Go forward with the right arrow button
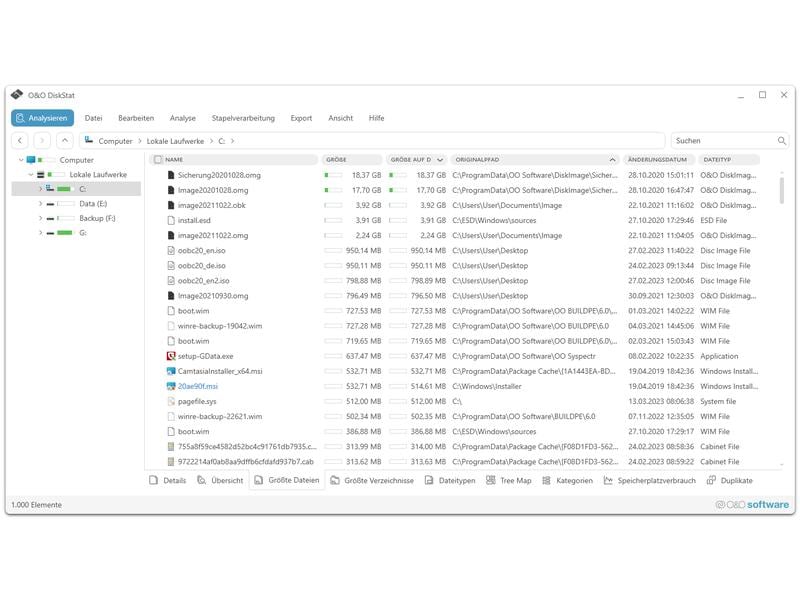This screenshot has height=600, width=800. pyautogui.click(x=42, y=140)
